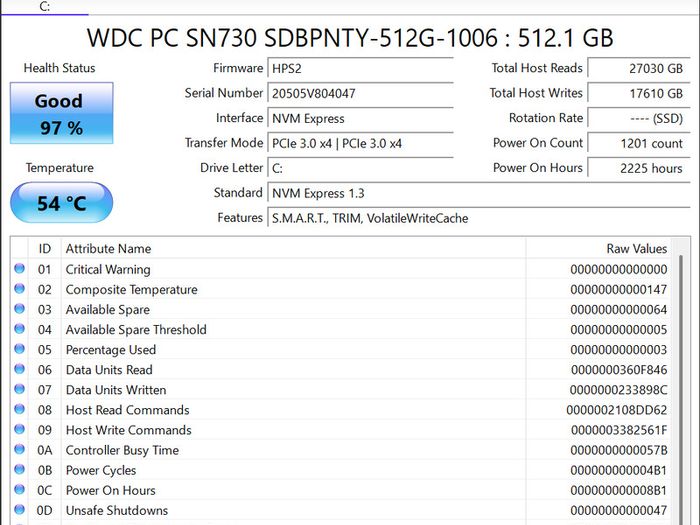Click the Features field showing S.M.A.R.T., TRIM
Viewport: 700px width, 525px height.
(x=479, y=218)
